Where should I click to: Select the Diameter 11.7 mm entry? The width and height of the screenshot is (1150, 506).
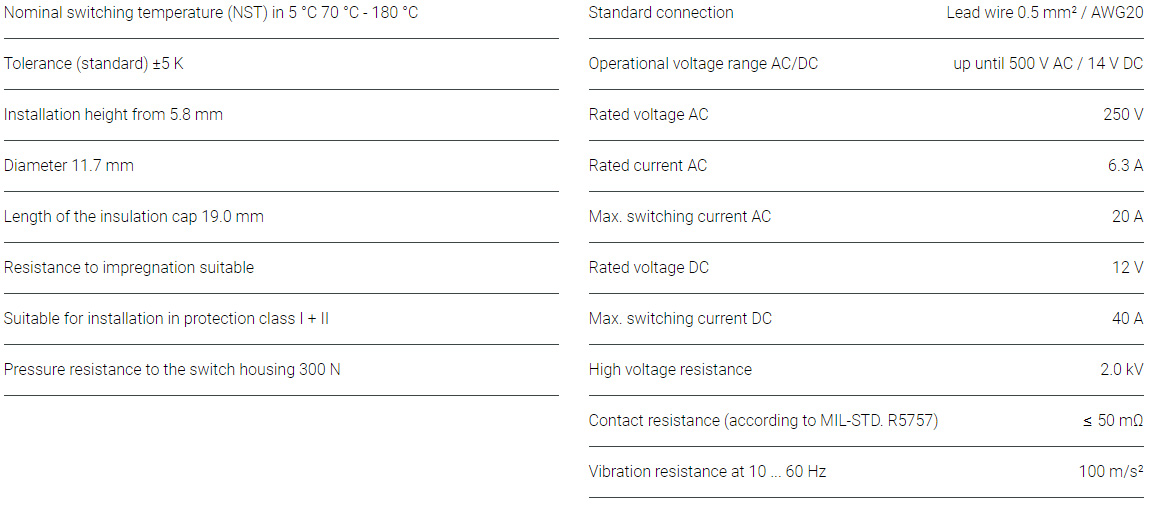tap(69, 166)
